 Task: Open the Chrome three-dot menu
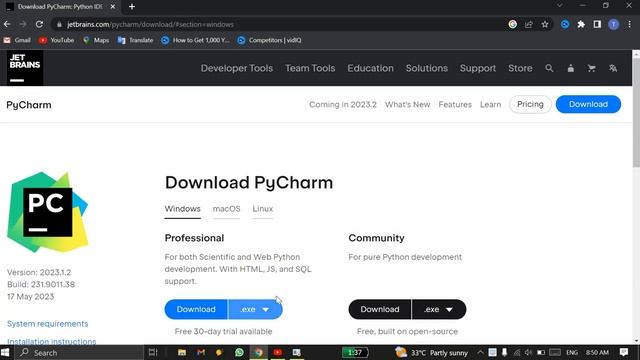click(630, 24)
